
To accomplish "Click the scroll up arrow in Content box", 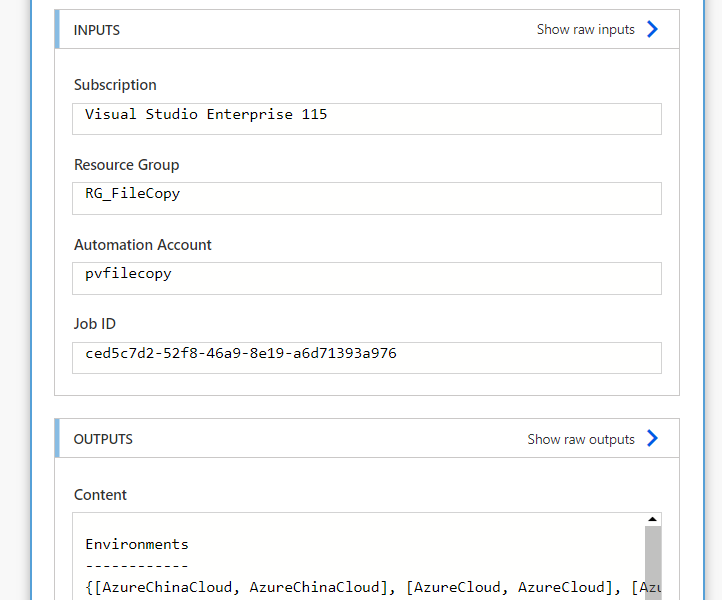I will coord(652,519).
